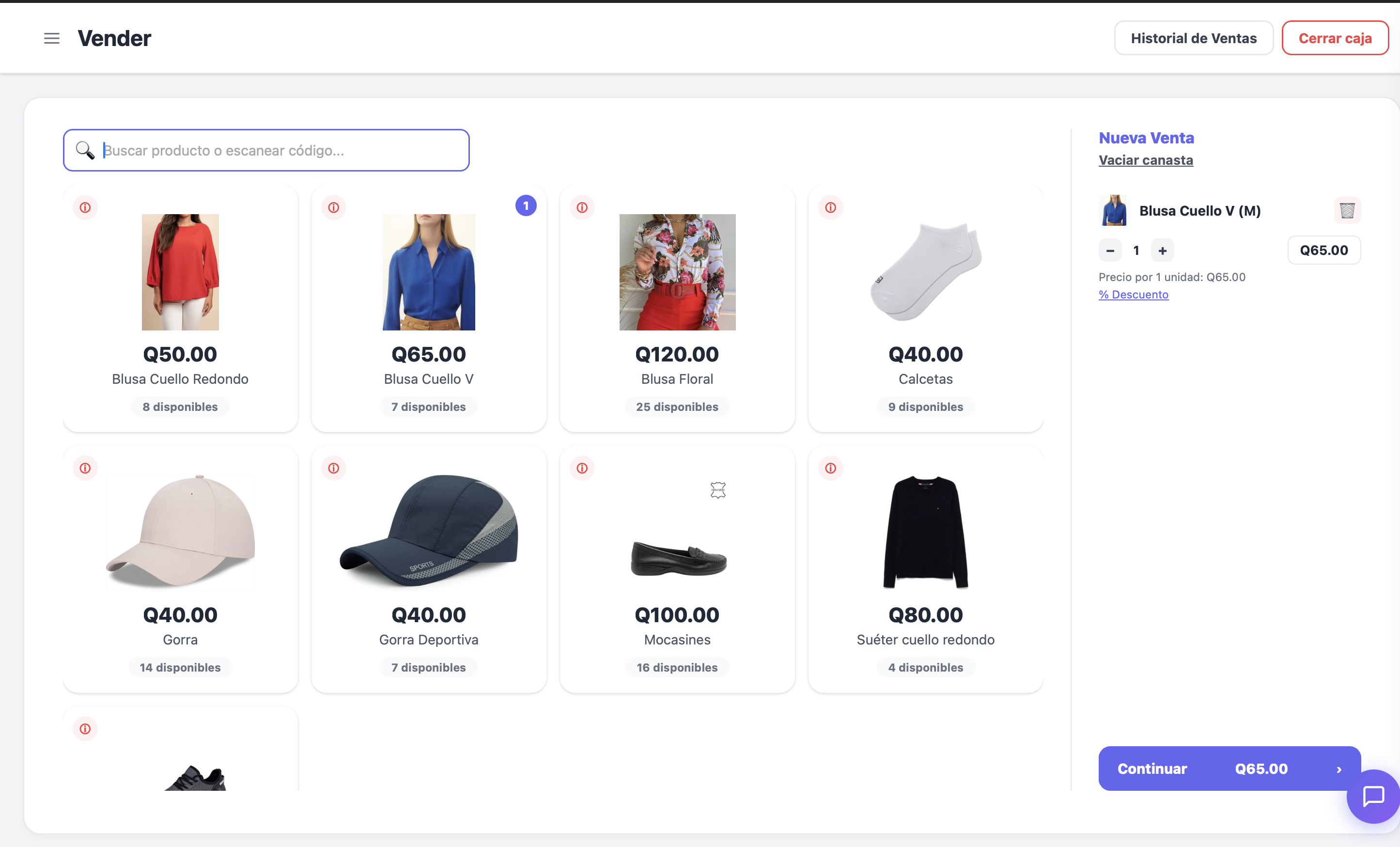1400x847 pixels.
Task: Click info icon on Mocasines card
Action: pos(582,468)
